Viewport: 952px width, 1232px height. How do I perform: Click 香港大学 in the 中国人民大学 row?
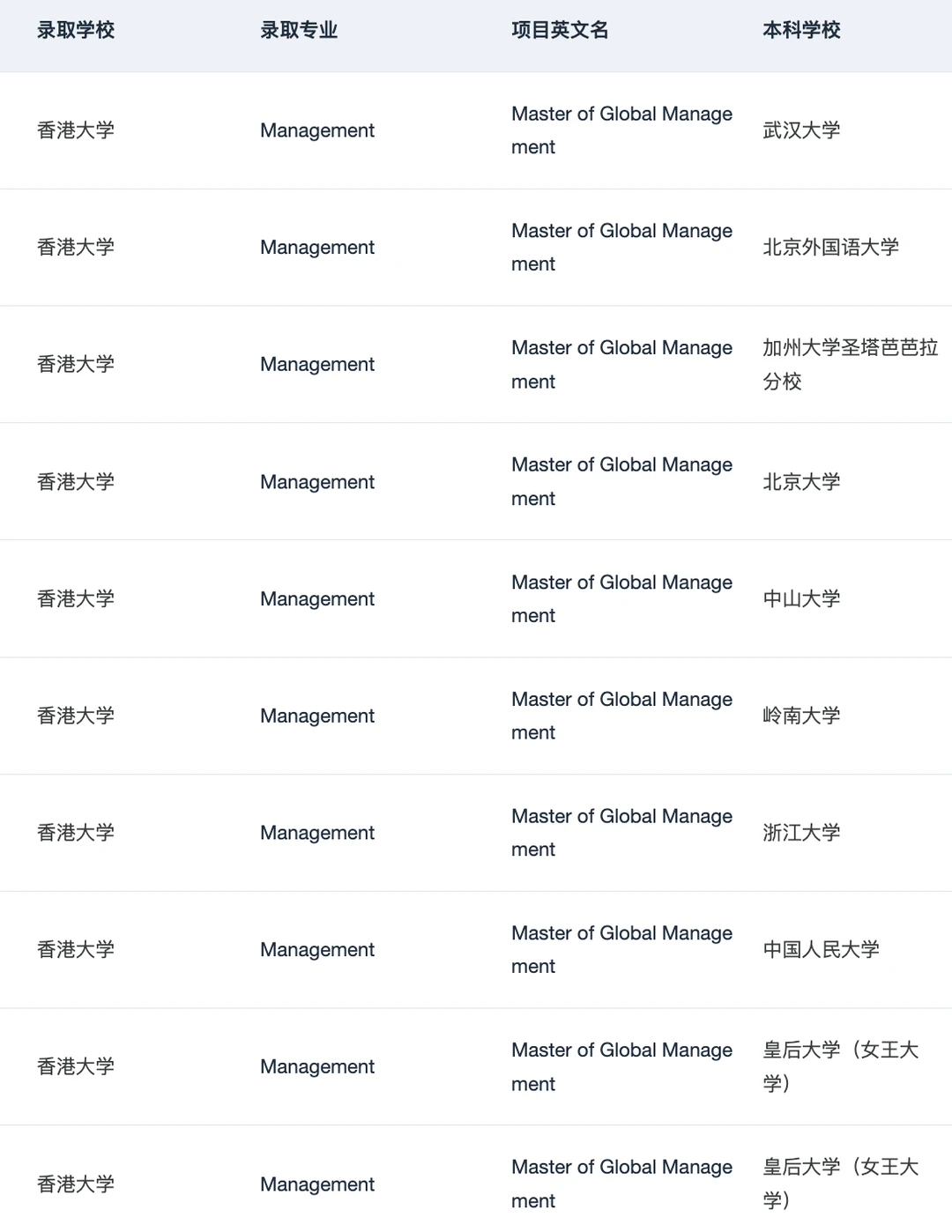[x=76, y=950]
